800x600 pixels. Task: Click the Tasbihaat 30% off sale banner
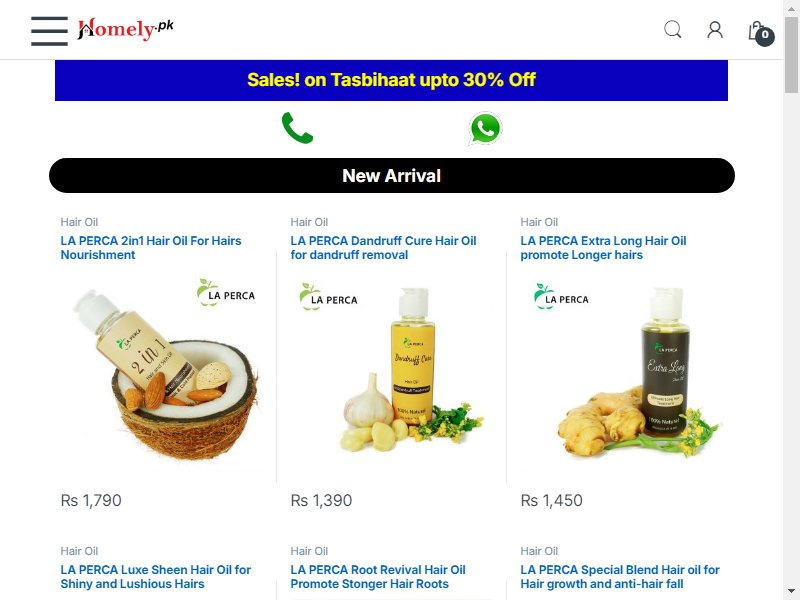point(391,80)
